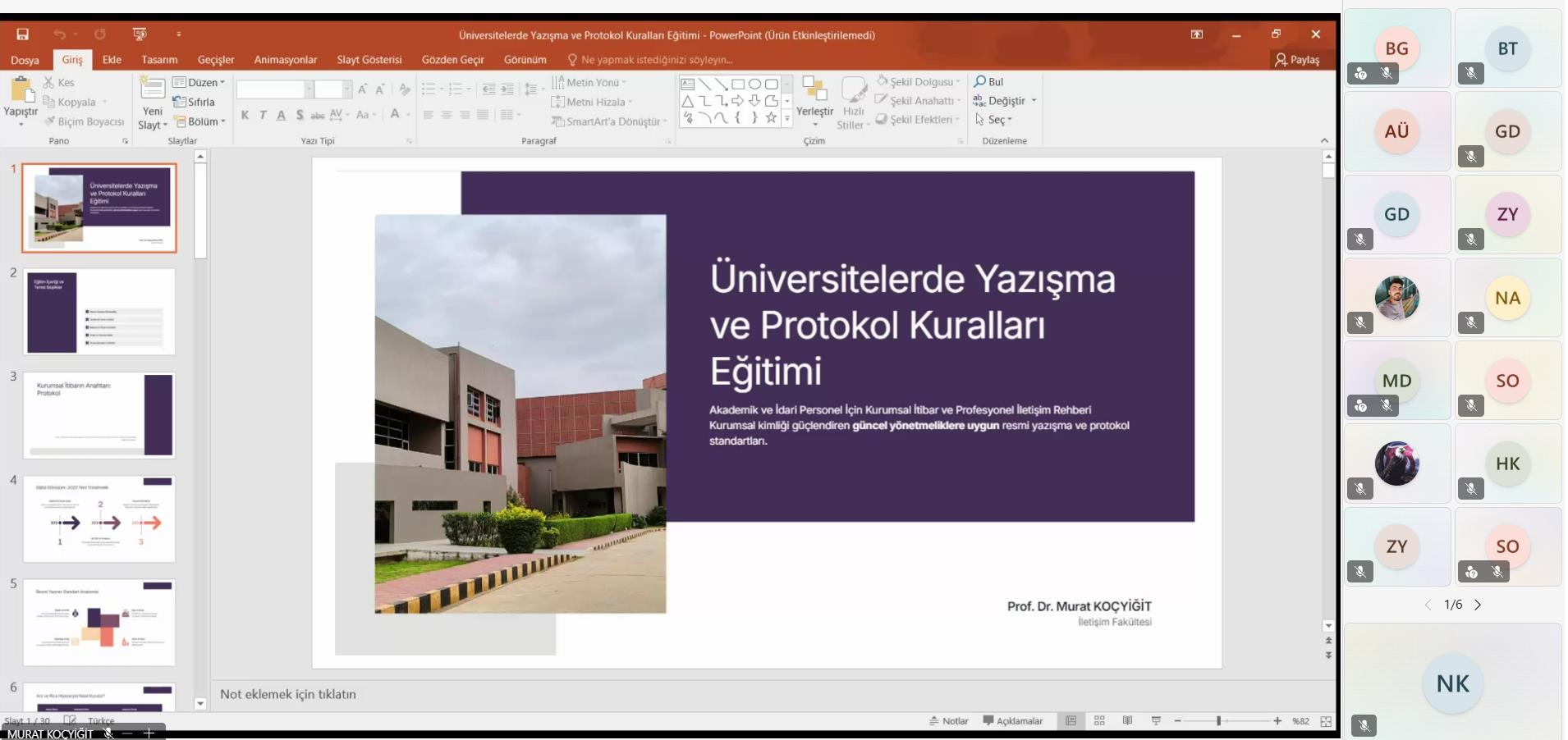Screen dimensions: 1568x740
Task: Fit slide to current window icon
Action: pyautogui.click(x=1326, y=721)
